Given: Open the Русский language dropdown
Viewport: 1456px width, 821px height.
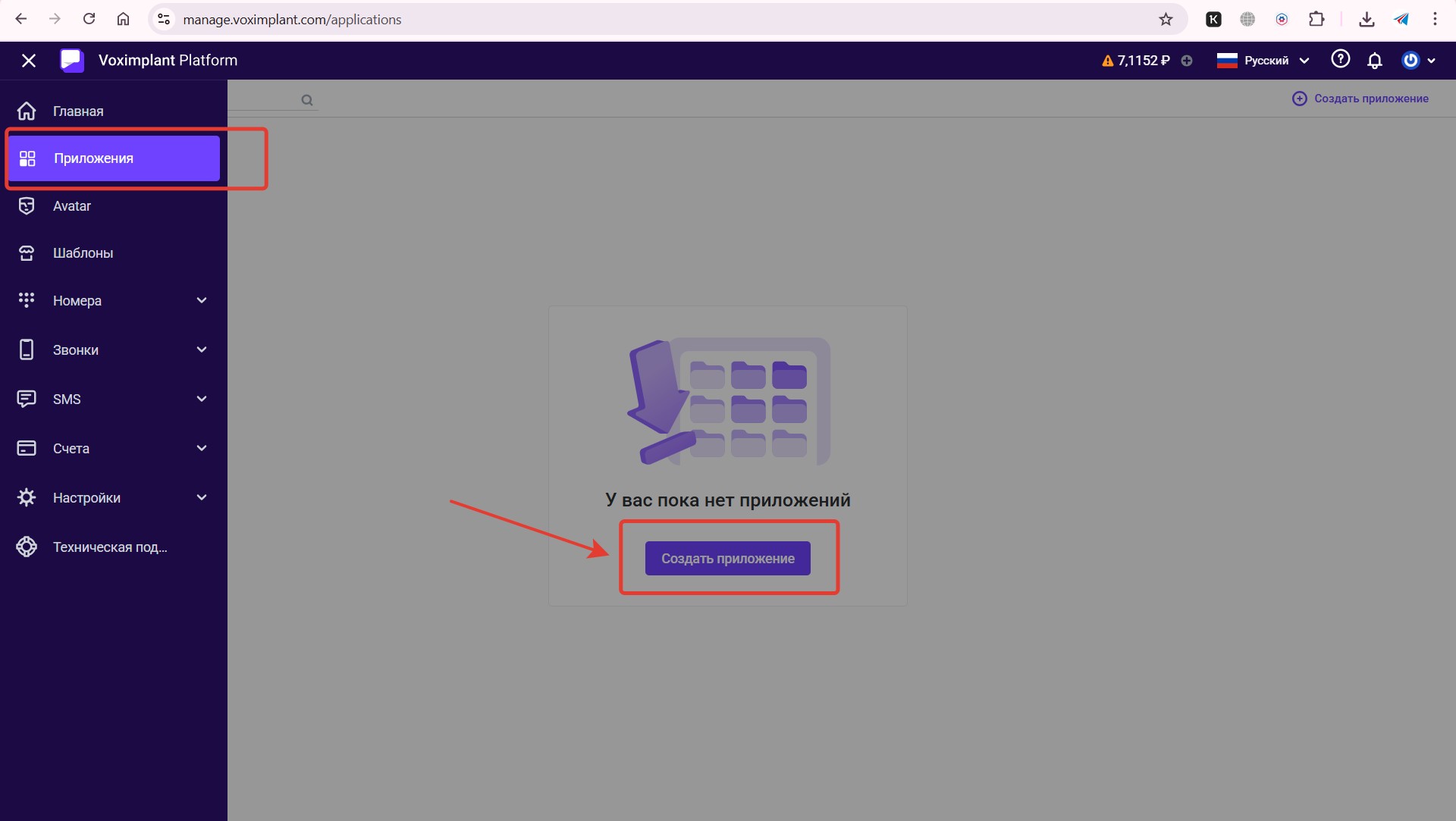Looking at the screenshot, I should [1263, 61].
